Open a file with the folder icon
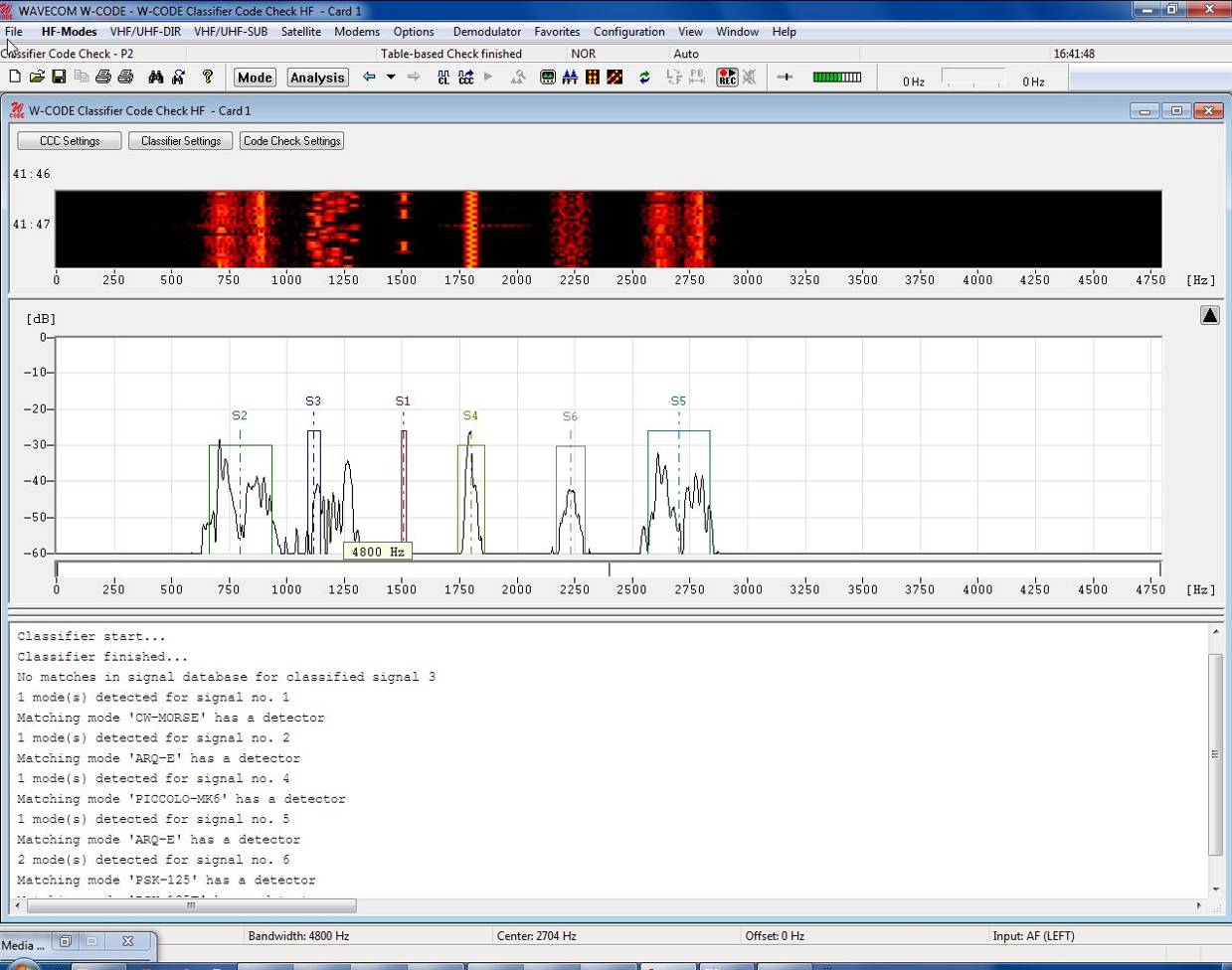This screenshot has height=970, width=1232. click(37, 78)
